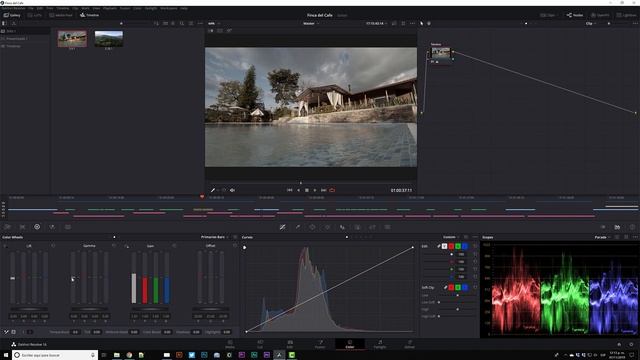Select the second gallery still of hills
Viewport: 640px width, 360px height.
pos(109,39)
